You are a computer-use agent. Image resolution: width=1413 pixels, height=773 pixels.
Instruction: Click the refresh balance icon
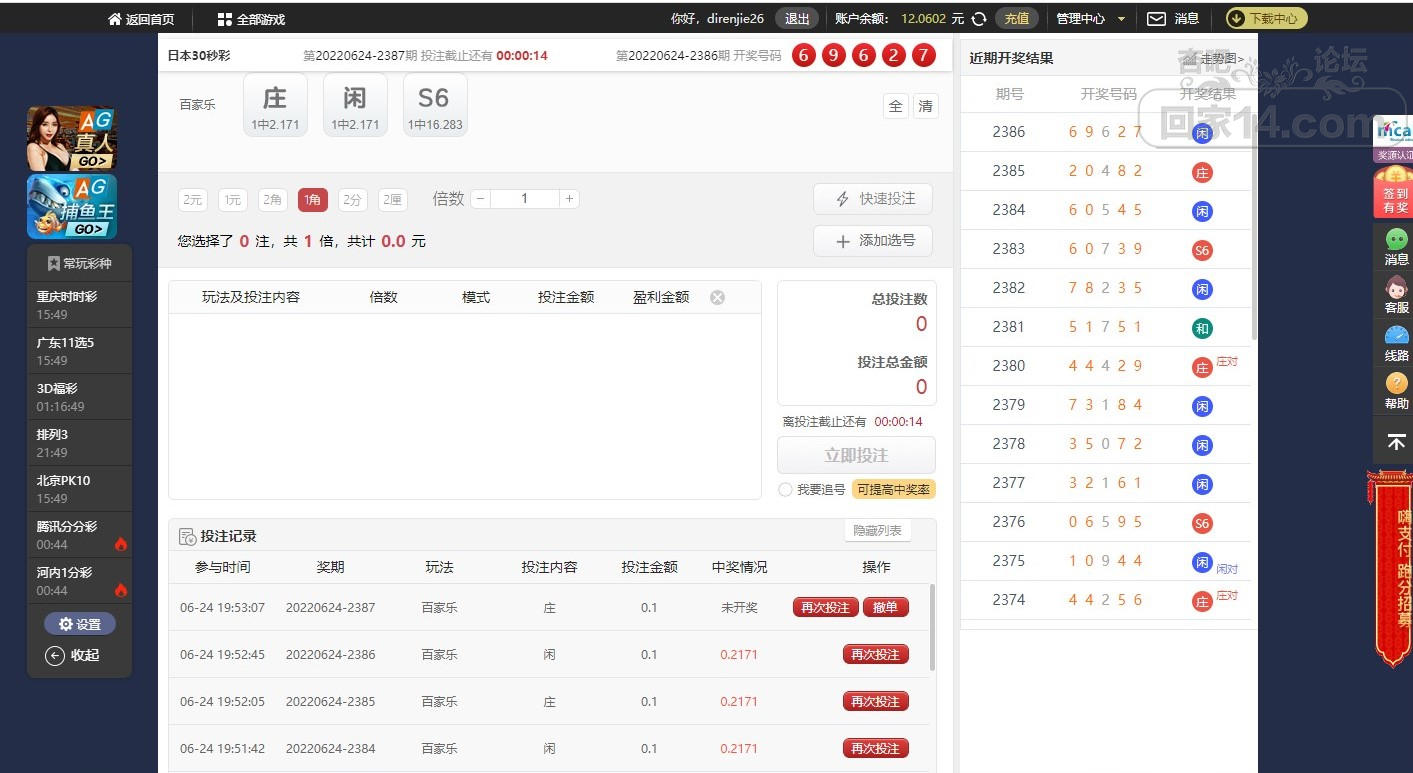979,19
